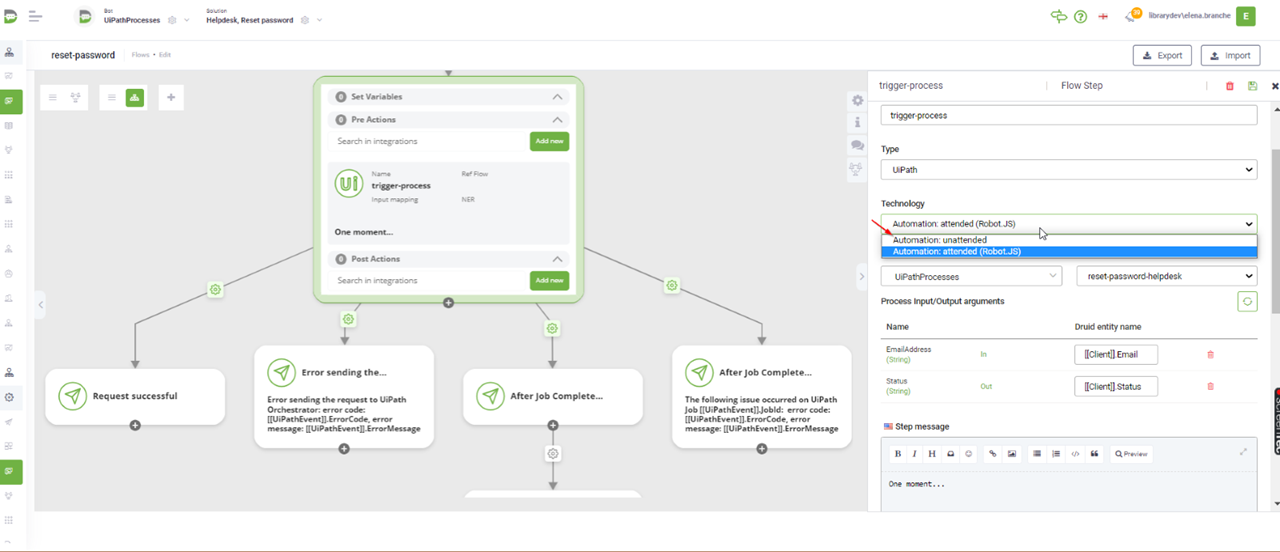Apply italic formatting in step message
The width and height of the screenshot is (1280, 552).
914,454
